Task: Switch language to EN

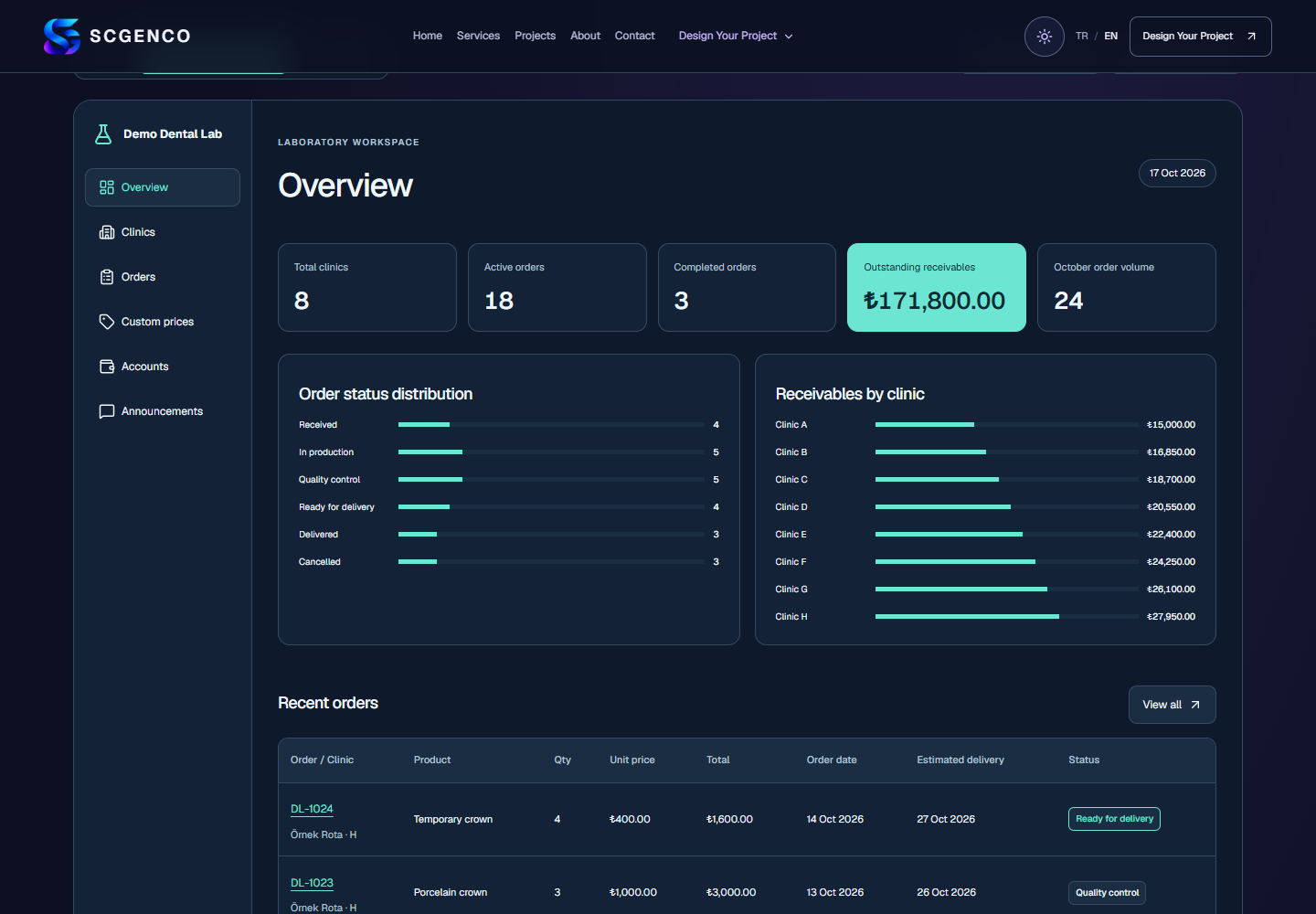Action: tap(1111, 37)
